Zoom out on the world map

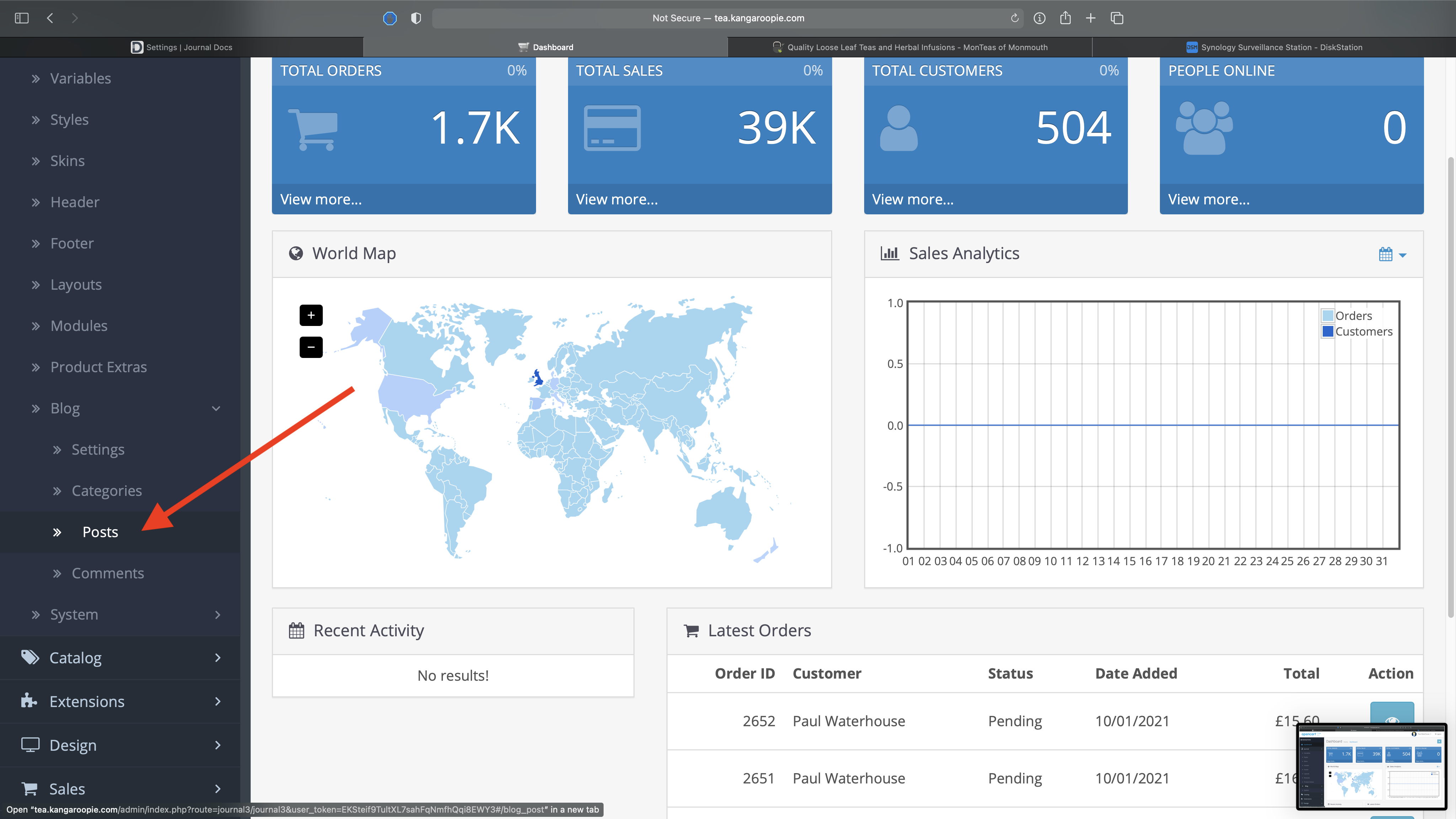(x=311, y=347)
